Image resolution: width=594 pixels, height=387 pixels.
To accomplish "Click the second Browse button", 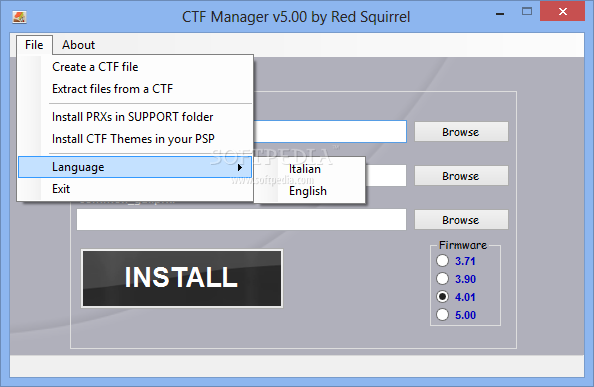I will (x=461, y=176).
